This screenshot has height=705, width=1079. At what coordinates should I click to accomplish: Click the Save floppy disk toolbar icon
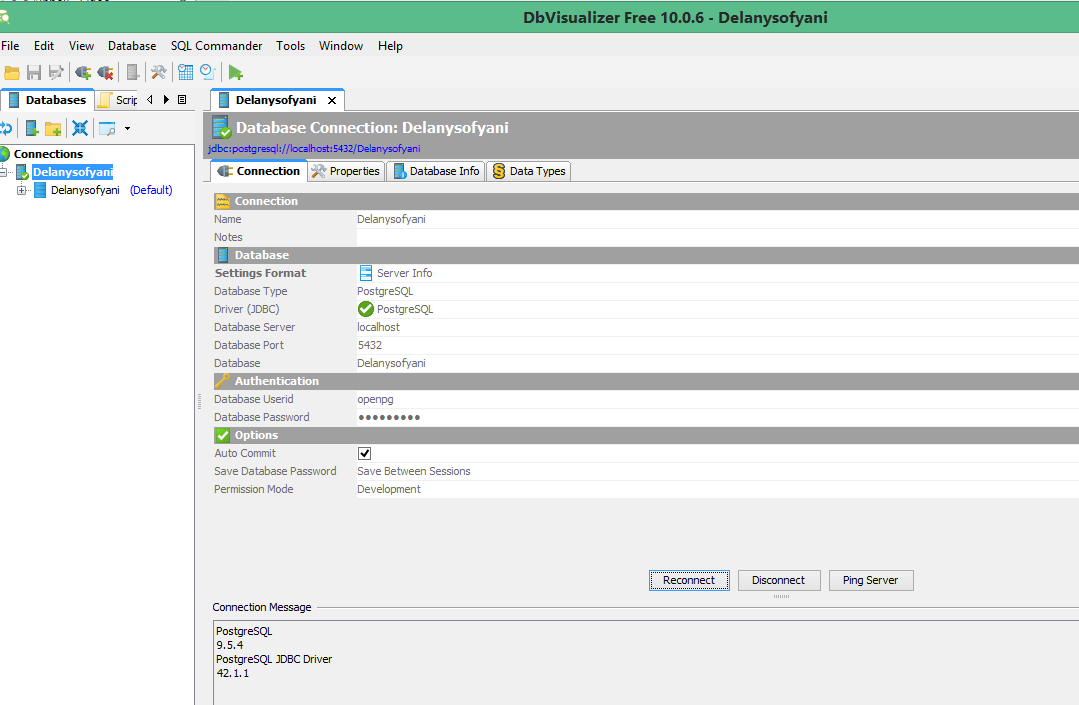[34, 72]
